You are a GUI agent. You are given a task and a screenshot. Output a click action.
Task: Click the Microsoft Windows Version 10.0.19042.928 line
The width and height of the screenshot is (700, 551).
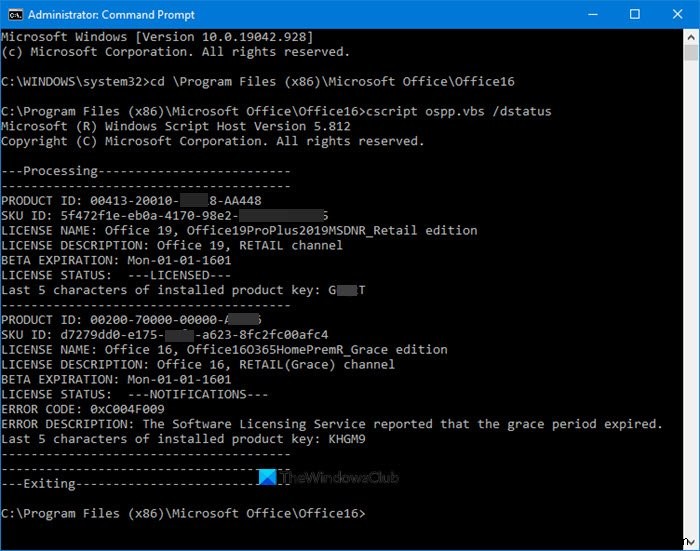click(157, 37)
